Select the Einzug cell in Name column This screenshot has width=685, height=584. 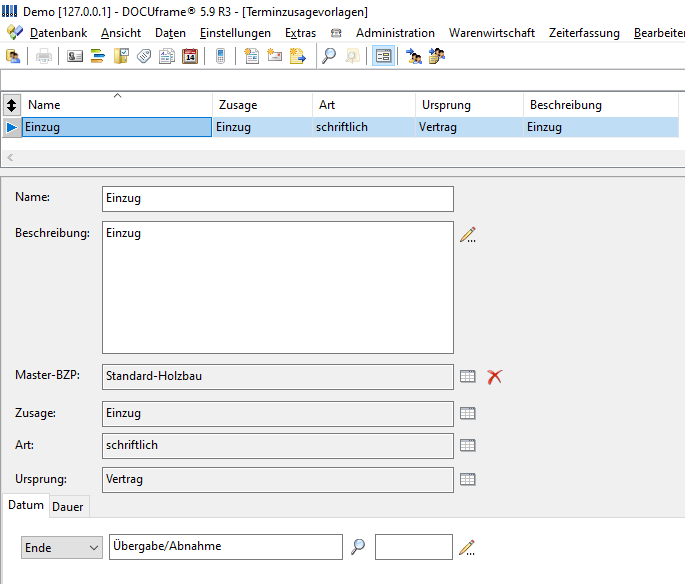[x=117, y=127]
